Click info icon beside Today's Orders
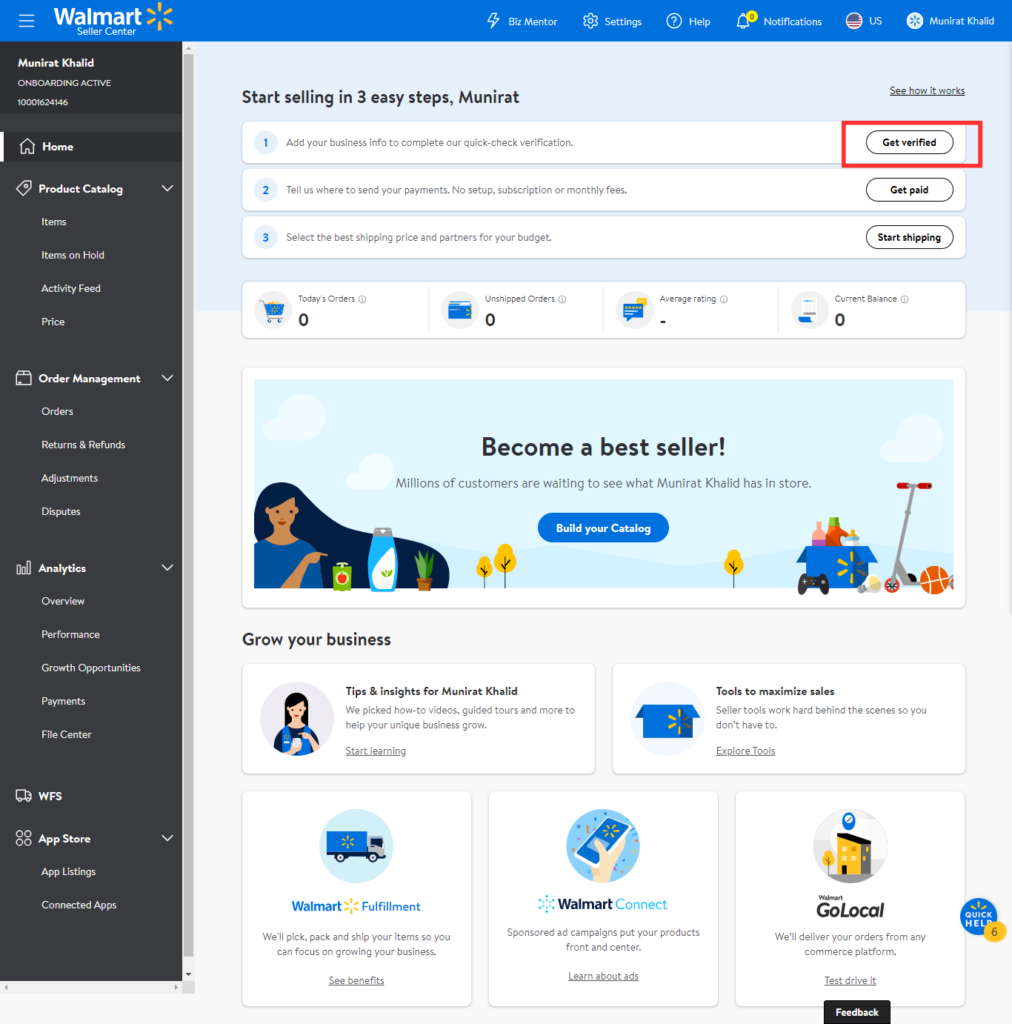Screen dimensions: 1012x1024 [362, 299]
